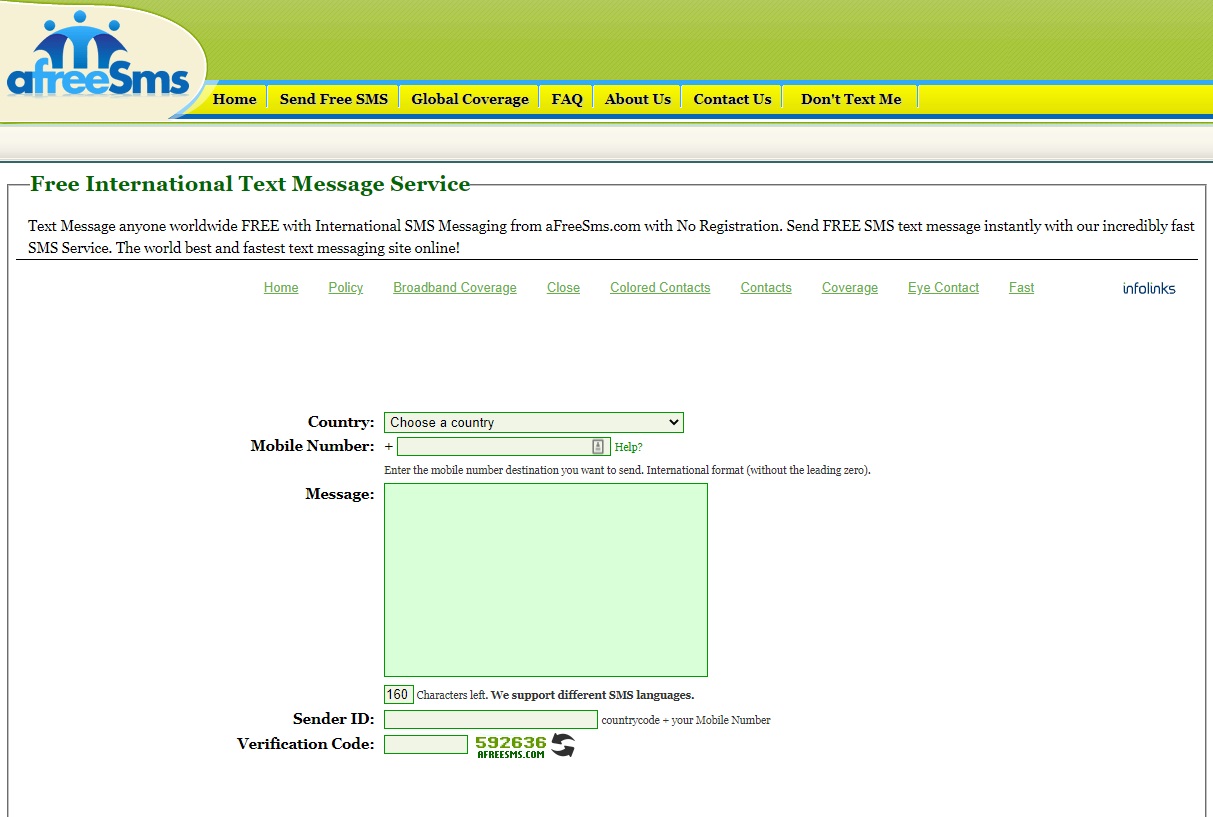Follow the Broadband Coverage ad link
Image resolution: width=1213 pixels, height=817 pixels.
(x=454, y=288)
